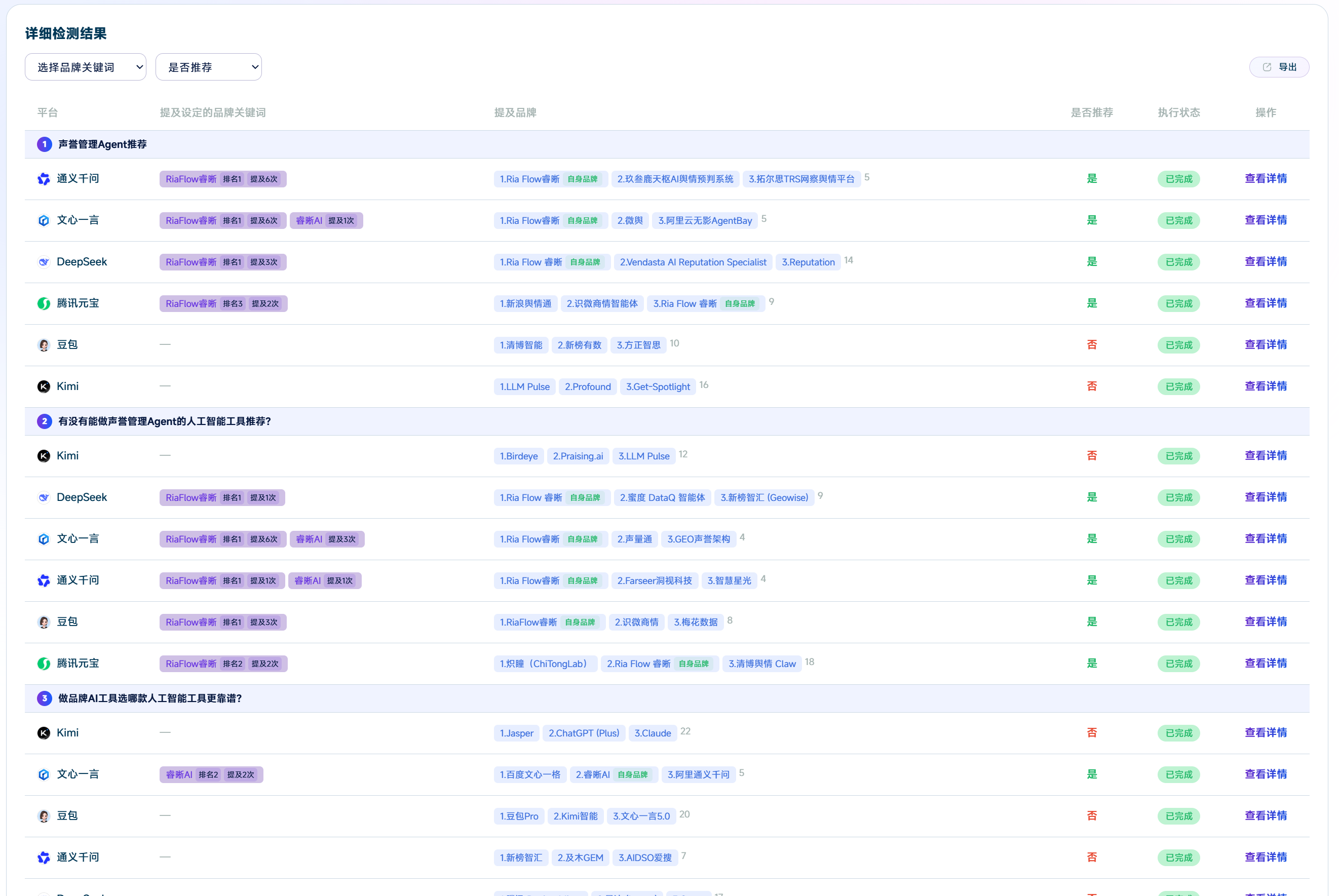The image size is (1339, 896).
Task: Open 查看详情 for the first 腾讯元宝 row
Action: 1266,303
